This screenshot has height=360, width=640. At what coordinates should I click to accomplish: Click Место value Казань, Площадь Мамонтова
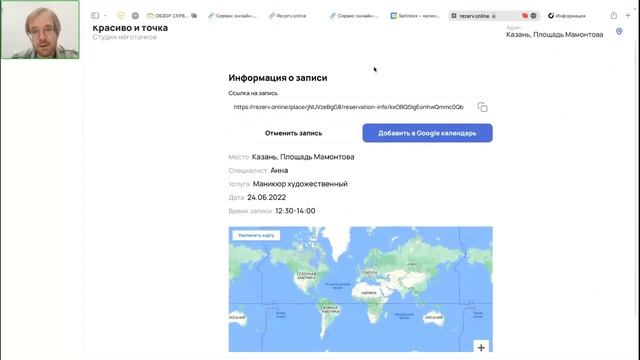(303, 157)
